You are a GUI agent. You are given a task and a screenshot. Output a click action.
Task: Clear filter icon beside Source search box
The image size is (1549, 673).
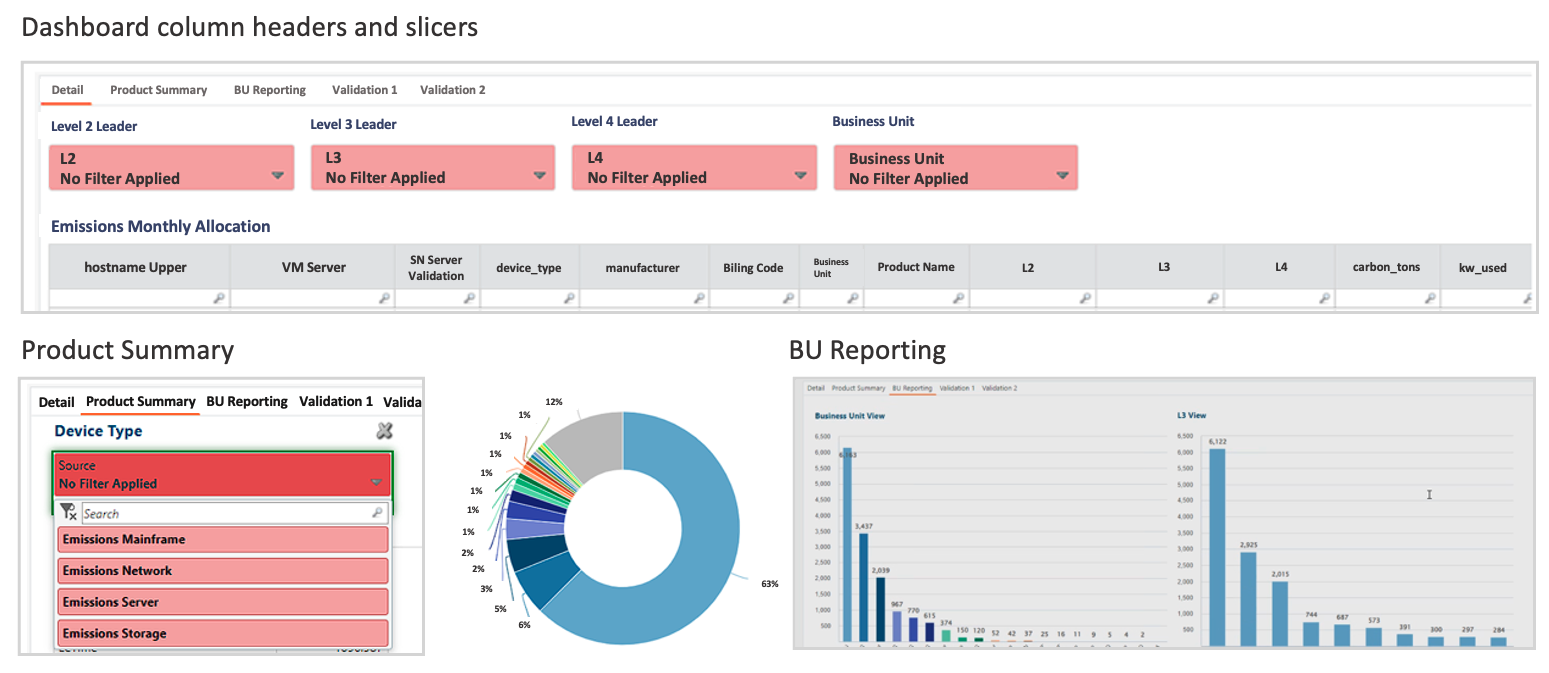click(68, 512)
